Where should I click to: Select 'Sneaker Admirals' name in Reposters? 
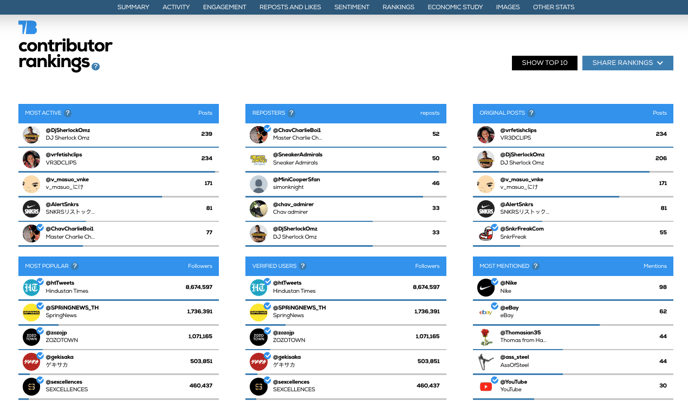click(x=295, y=163)
